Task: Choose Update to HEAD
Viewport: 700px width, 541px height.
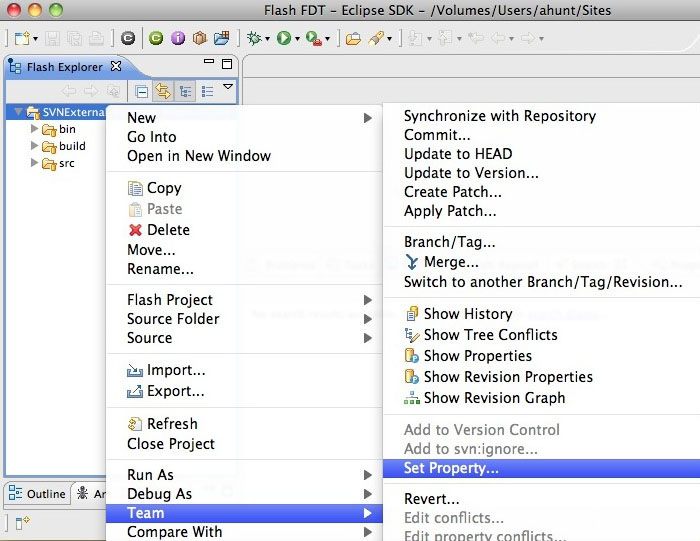Action: 542,154
